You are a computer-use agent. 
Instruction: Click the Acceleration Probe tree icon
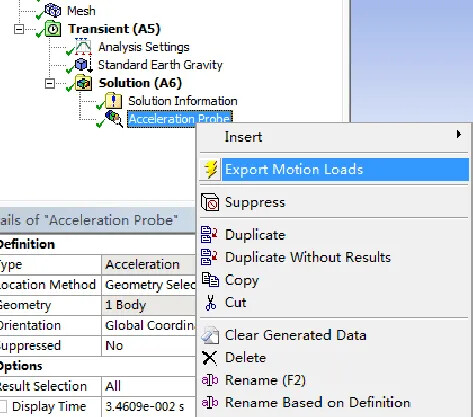(114, 119)
